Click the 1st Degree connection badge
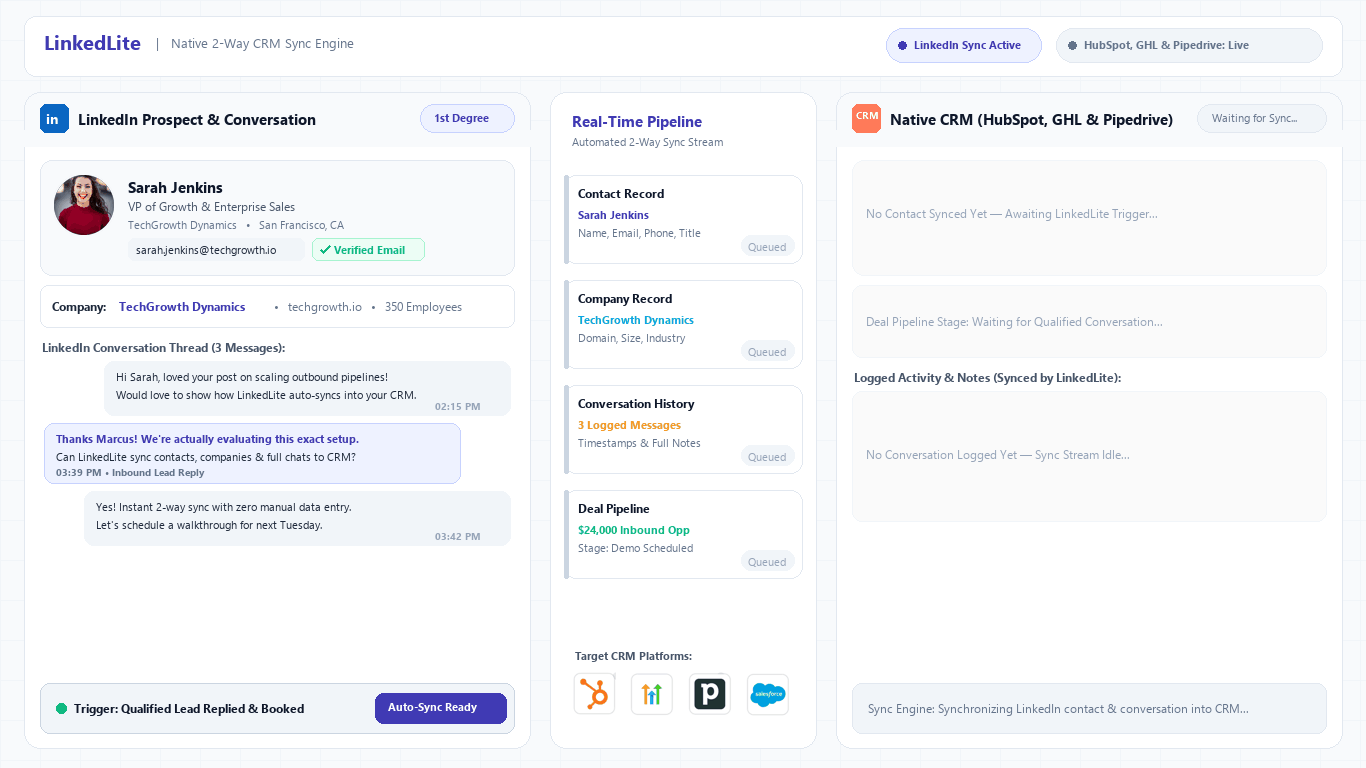Screen dimensions: 1366x768 pos(467,118)
